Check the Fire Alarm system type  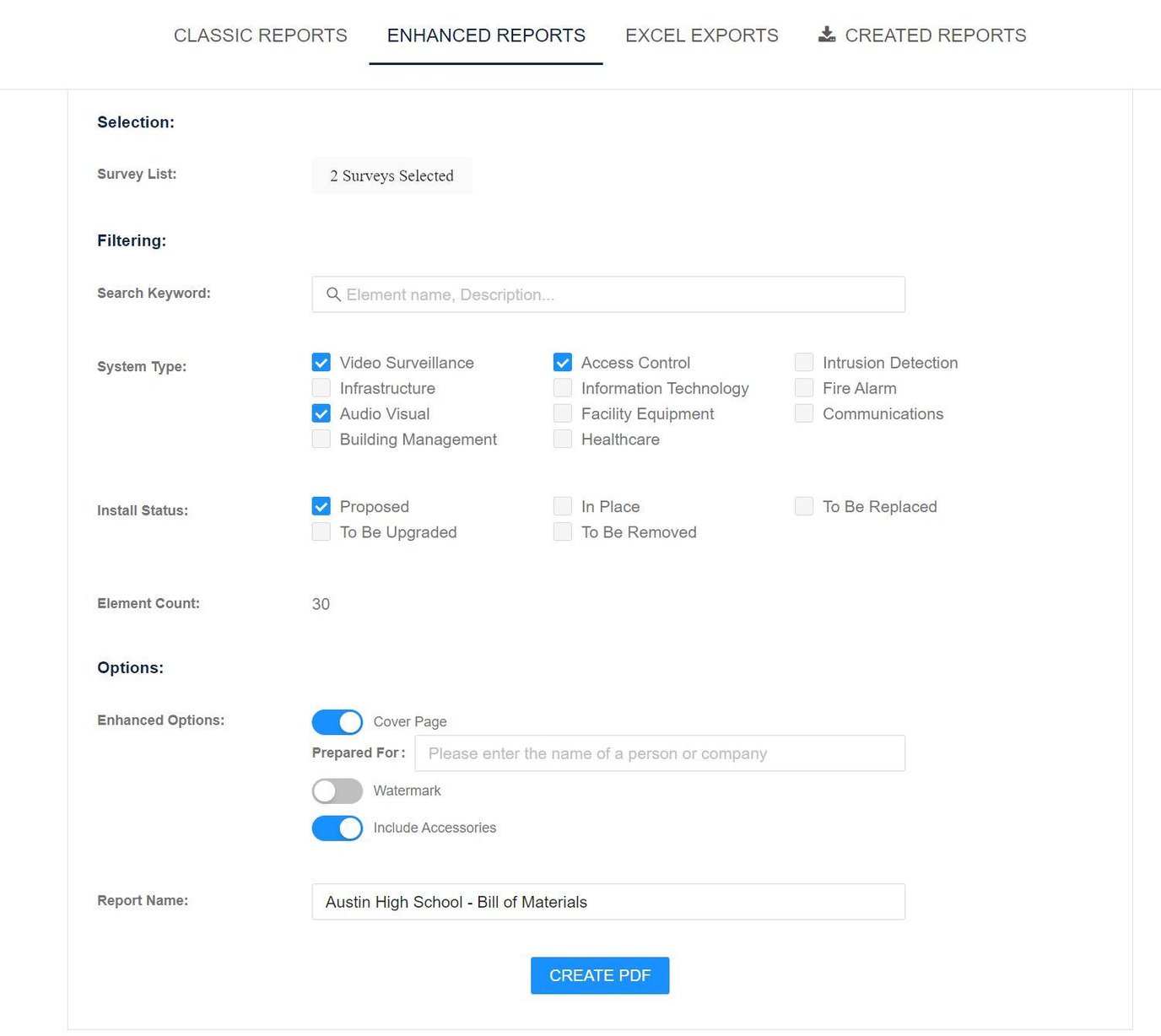[x=804, y=388]
